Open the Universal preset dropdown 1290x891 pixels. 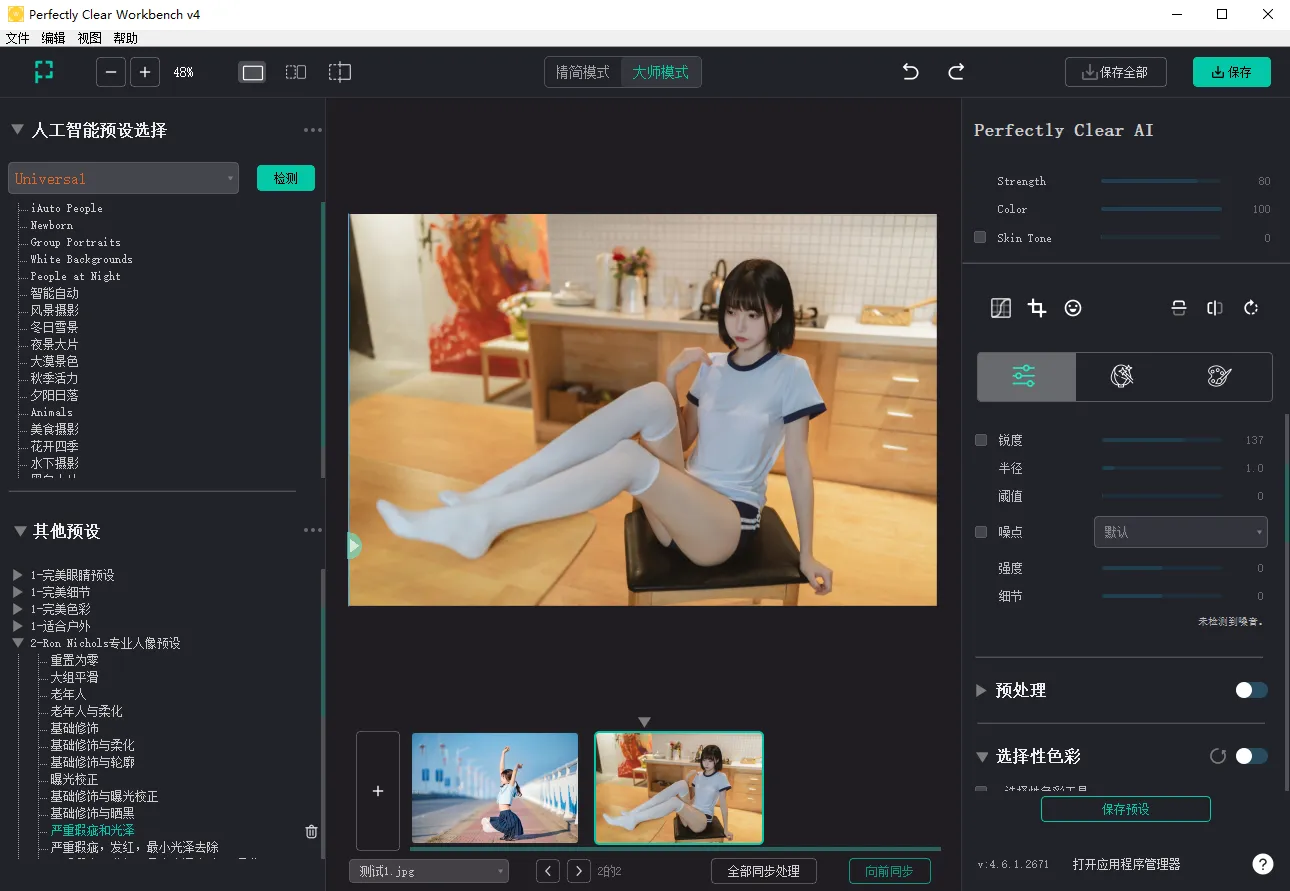[123, 178]
